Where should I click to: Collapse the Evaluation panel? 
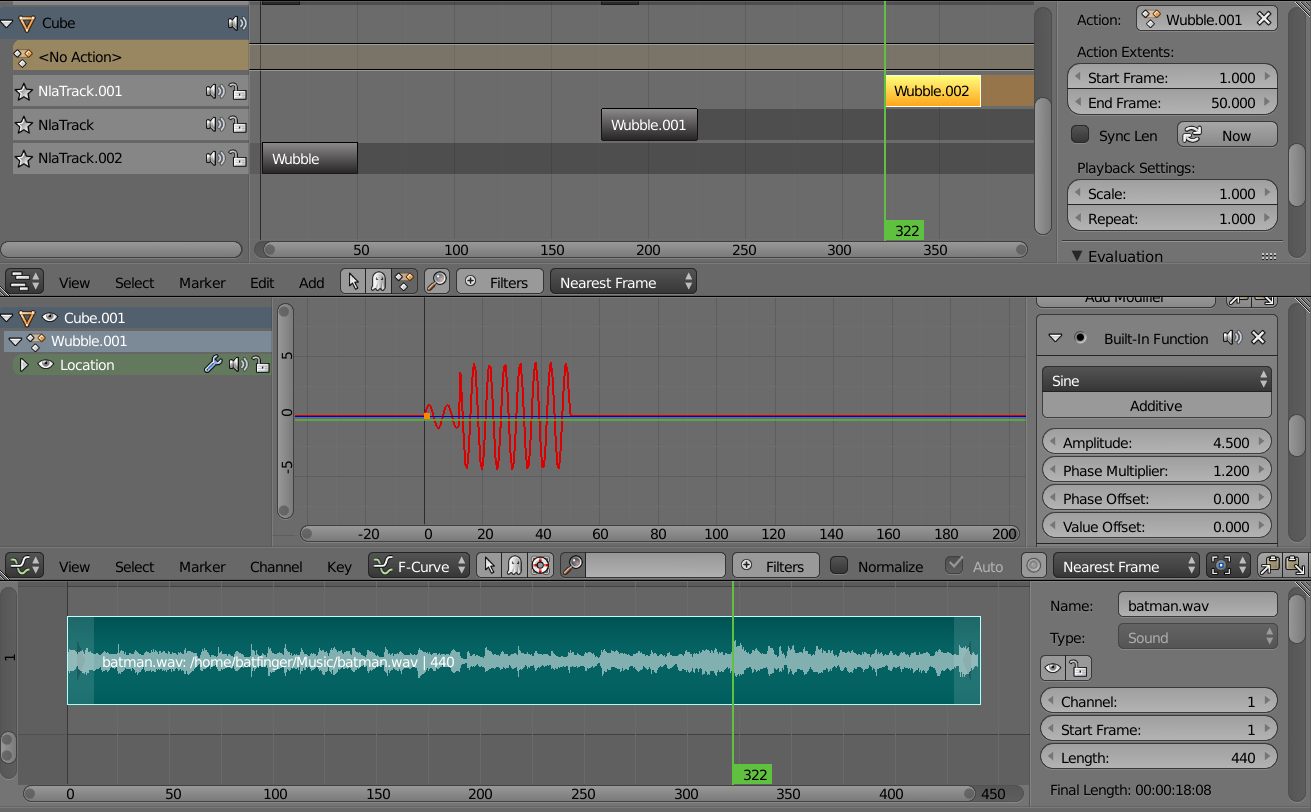[1077, 256]
